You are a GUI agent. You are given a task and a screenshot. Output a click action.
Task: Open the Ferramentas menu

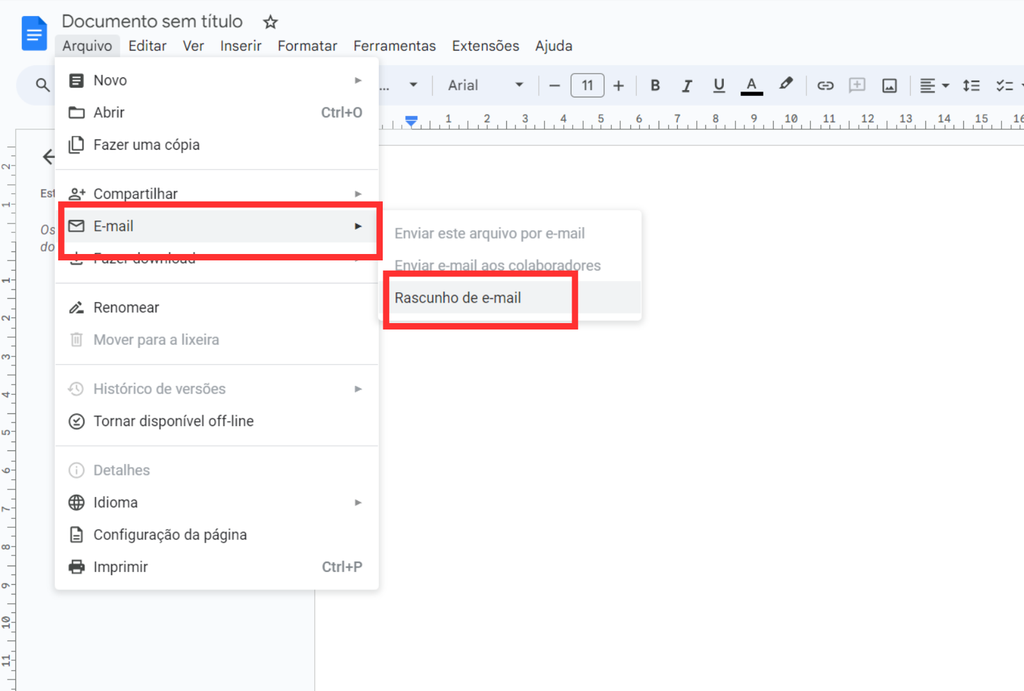[394, 46]
